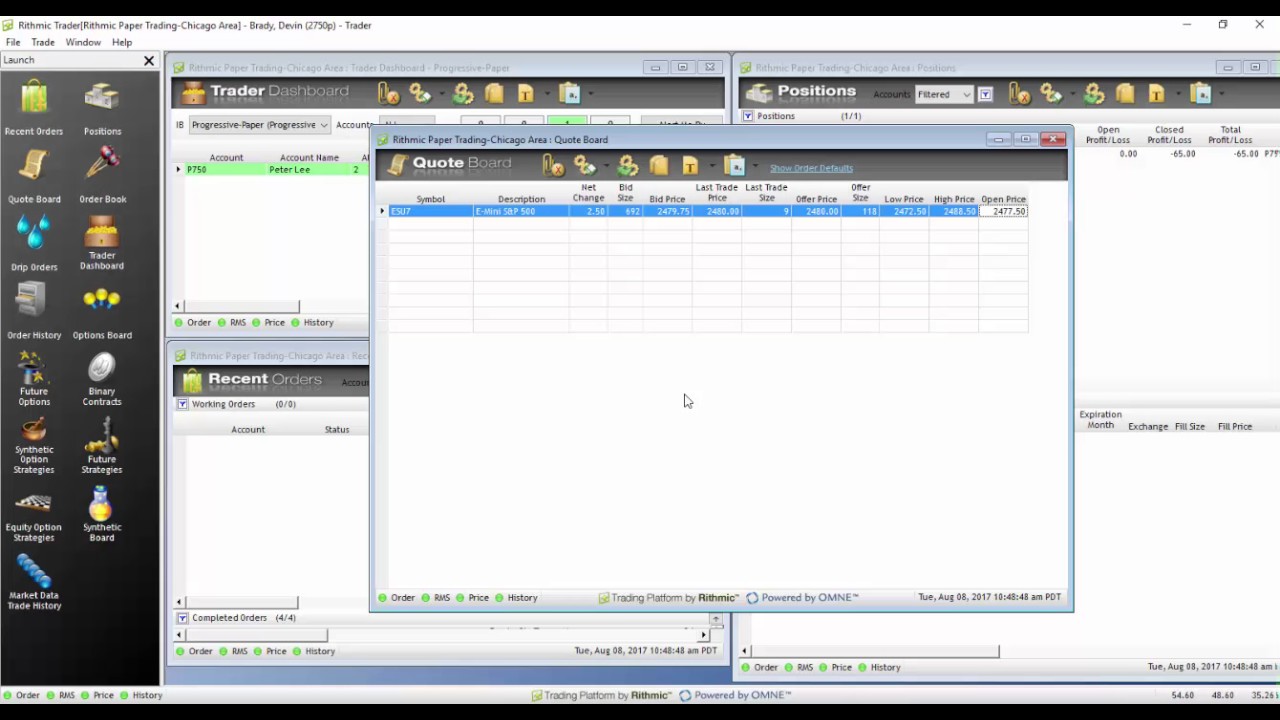Click Open Price value 2477.50

pyautogui.click(x=1003, y=211)
